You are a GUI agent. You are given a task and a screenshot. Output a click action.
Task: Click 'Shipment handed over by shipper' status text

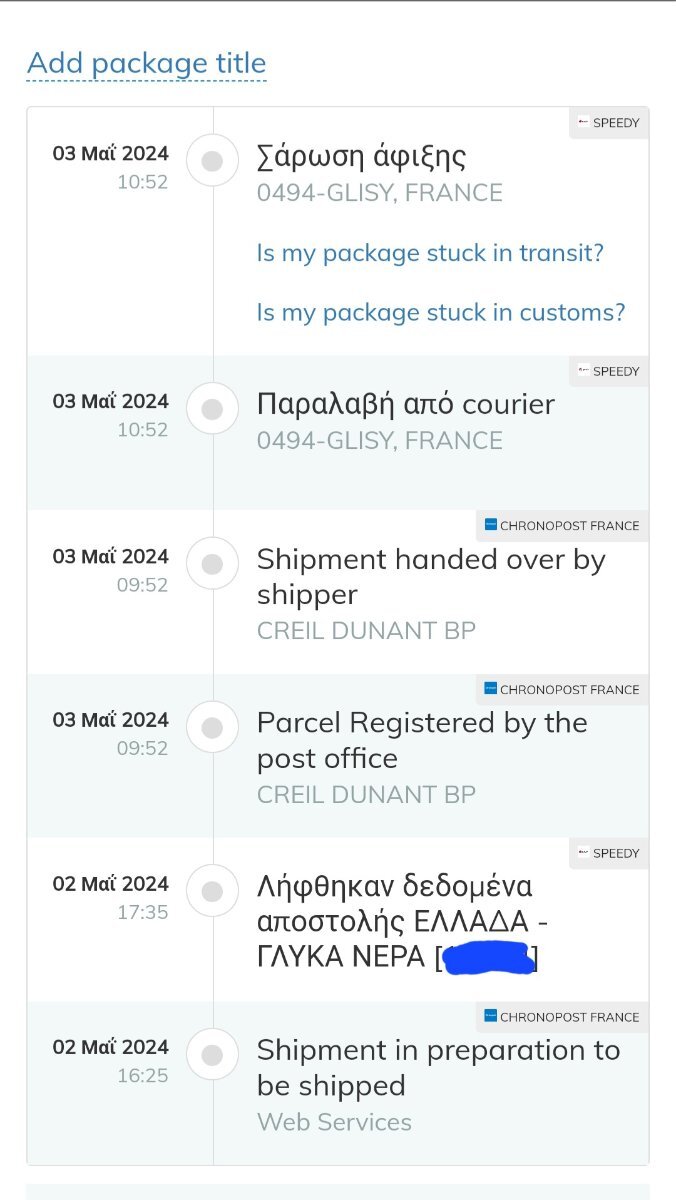point(431,577)
